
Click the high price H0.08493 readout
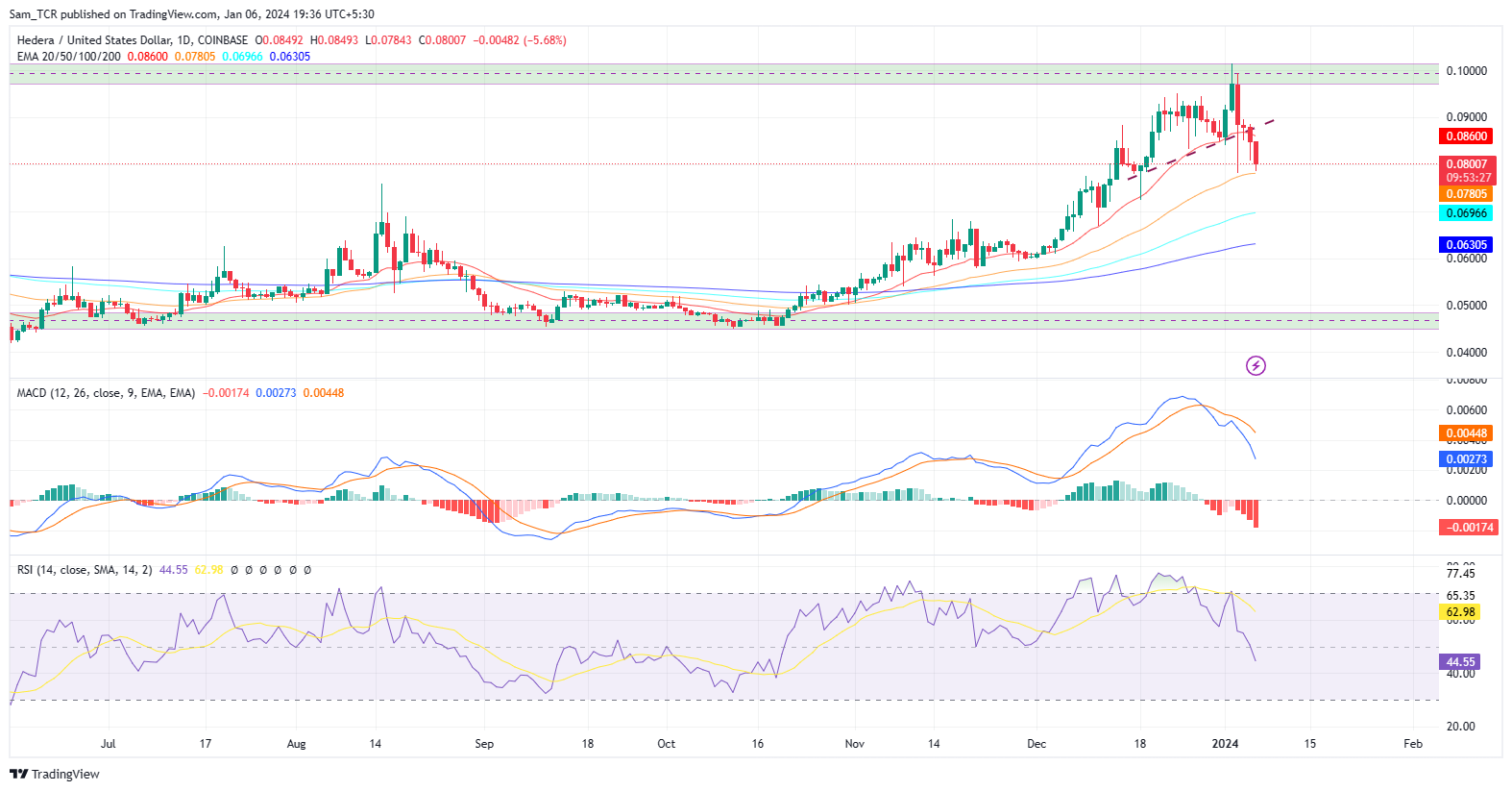click(334, 40)
